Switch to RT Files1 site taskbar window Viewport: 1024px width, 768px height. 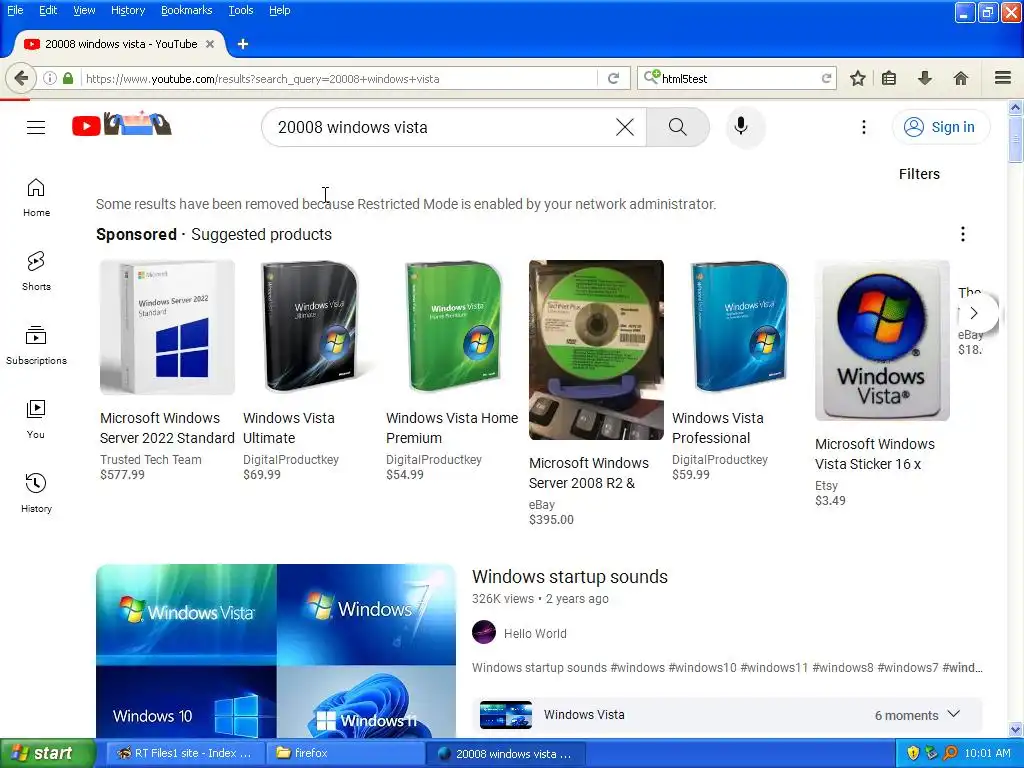click(x=185, y=753)
